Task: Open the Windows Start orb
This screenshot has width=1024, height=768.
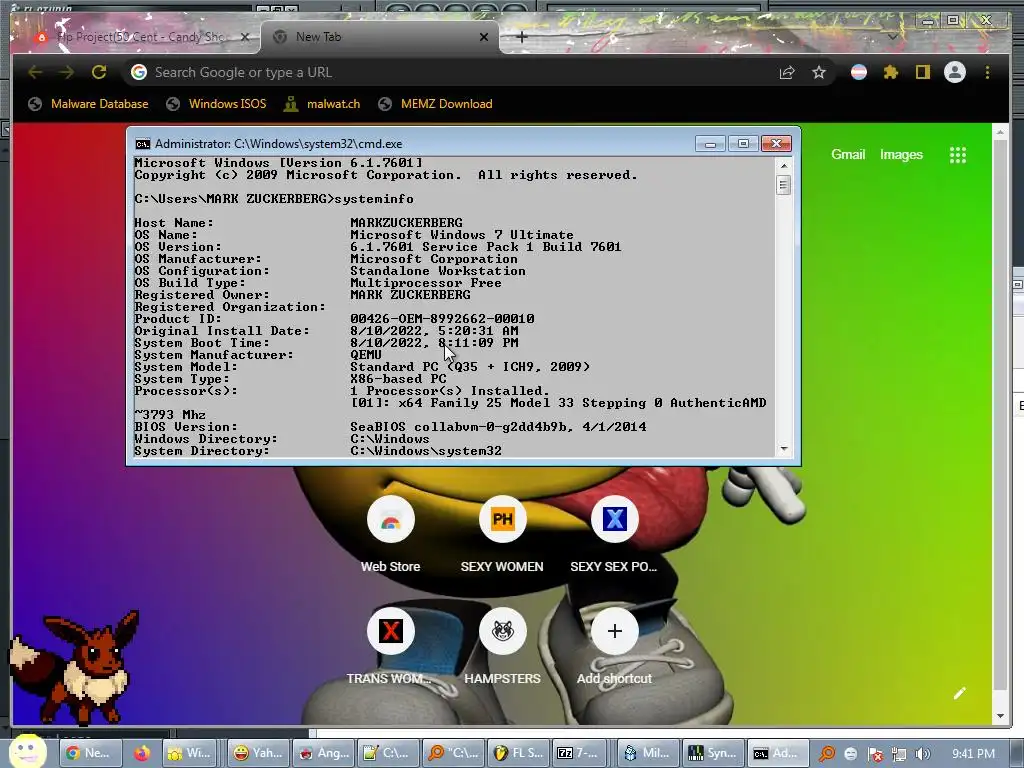Action: point(27,752)
